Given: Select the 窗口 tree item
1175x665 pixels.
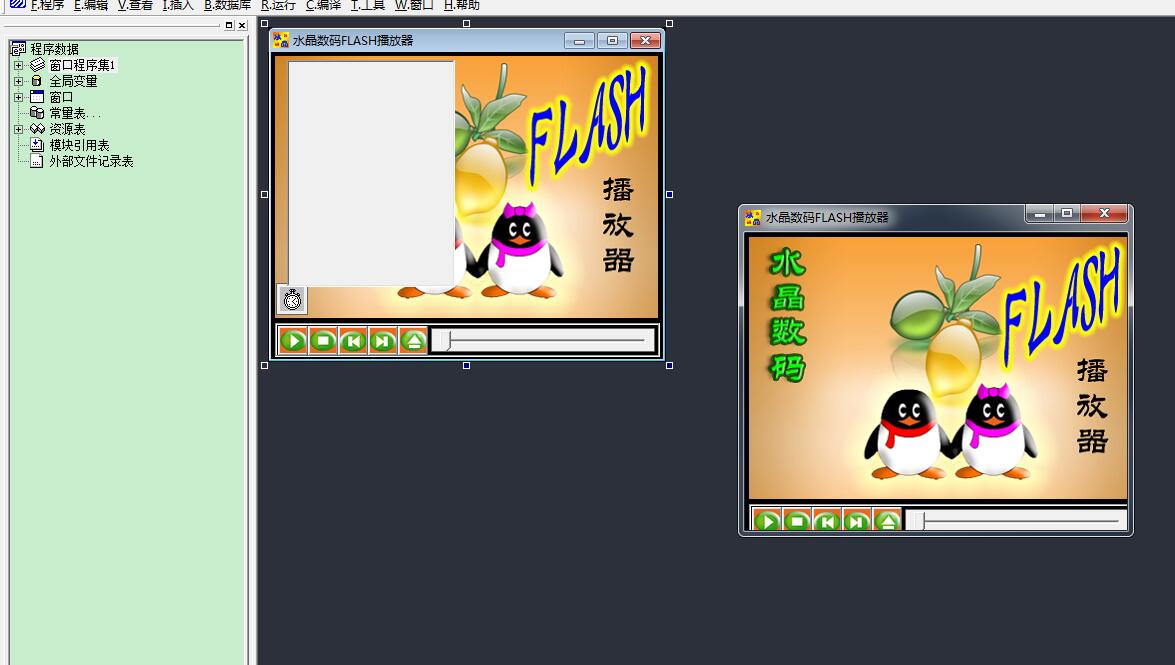Looking at the screenshot, I should 61,97.
